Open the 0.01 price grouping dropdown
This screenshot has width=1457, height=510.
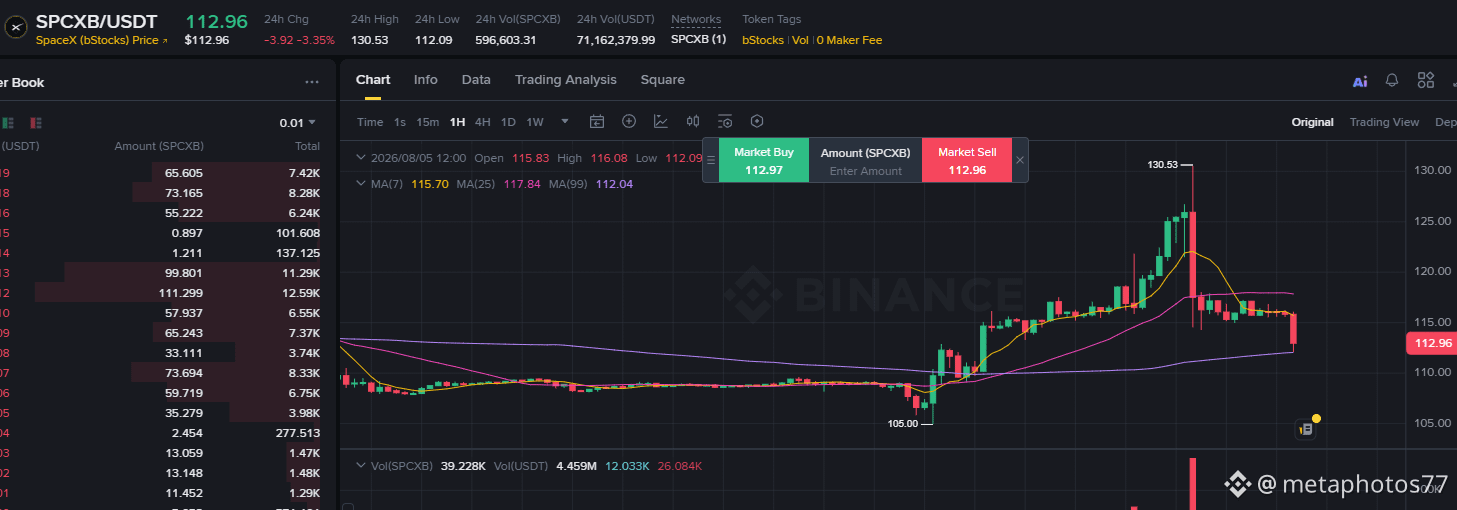click(298, 123)
